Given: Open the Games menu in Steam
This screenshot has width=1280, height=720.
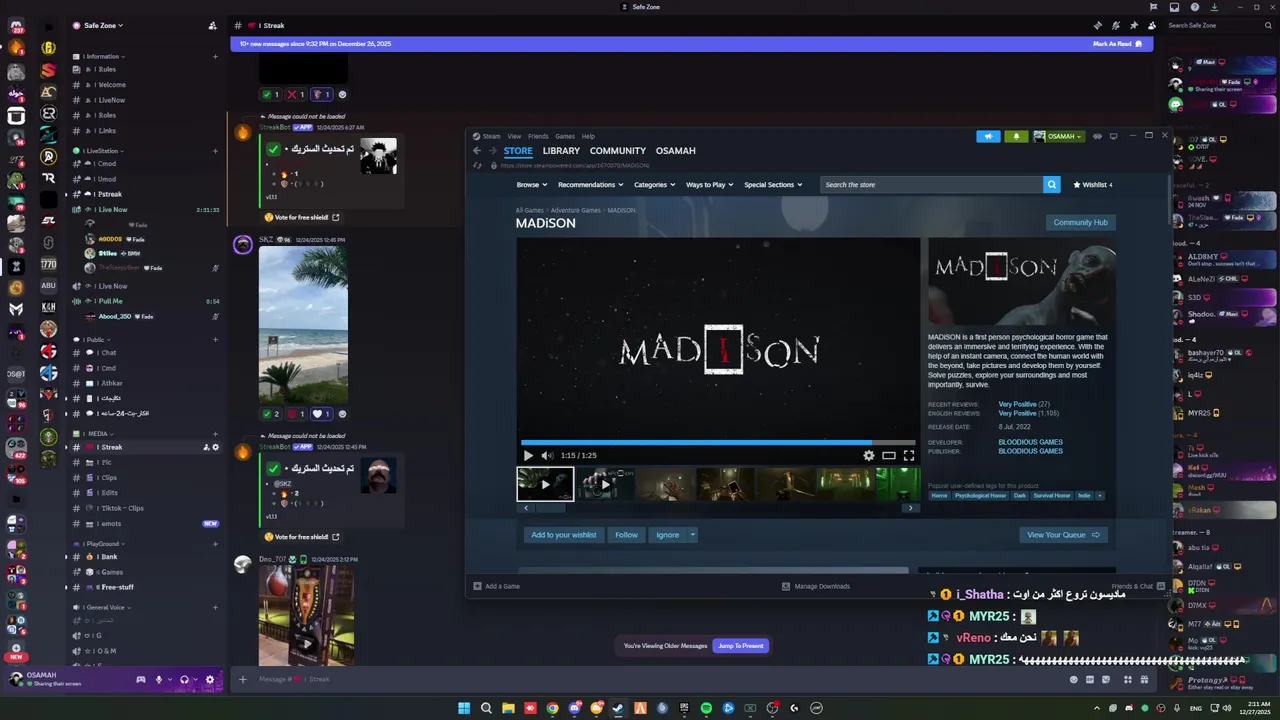Looking at the screenshot, I should click(565, 136).
